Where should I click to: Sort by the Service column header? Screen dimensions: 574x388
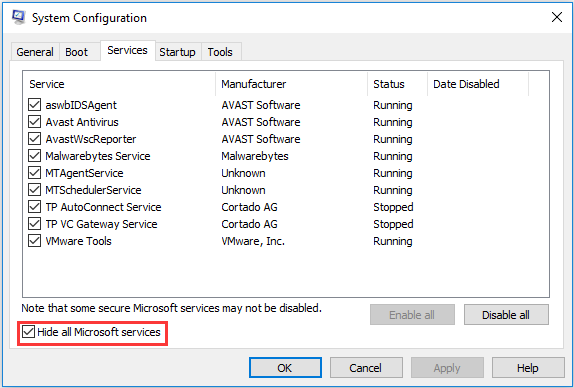pos(119,84)
